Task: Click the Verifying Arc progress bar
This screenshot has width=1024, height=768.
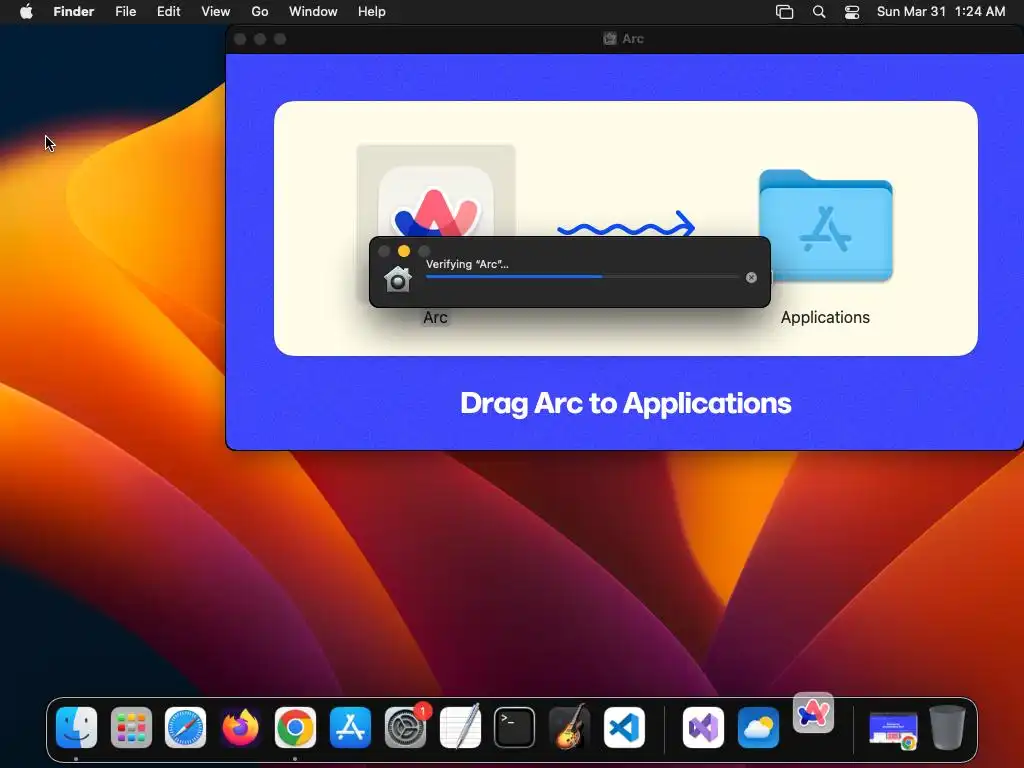Action: 582,277
